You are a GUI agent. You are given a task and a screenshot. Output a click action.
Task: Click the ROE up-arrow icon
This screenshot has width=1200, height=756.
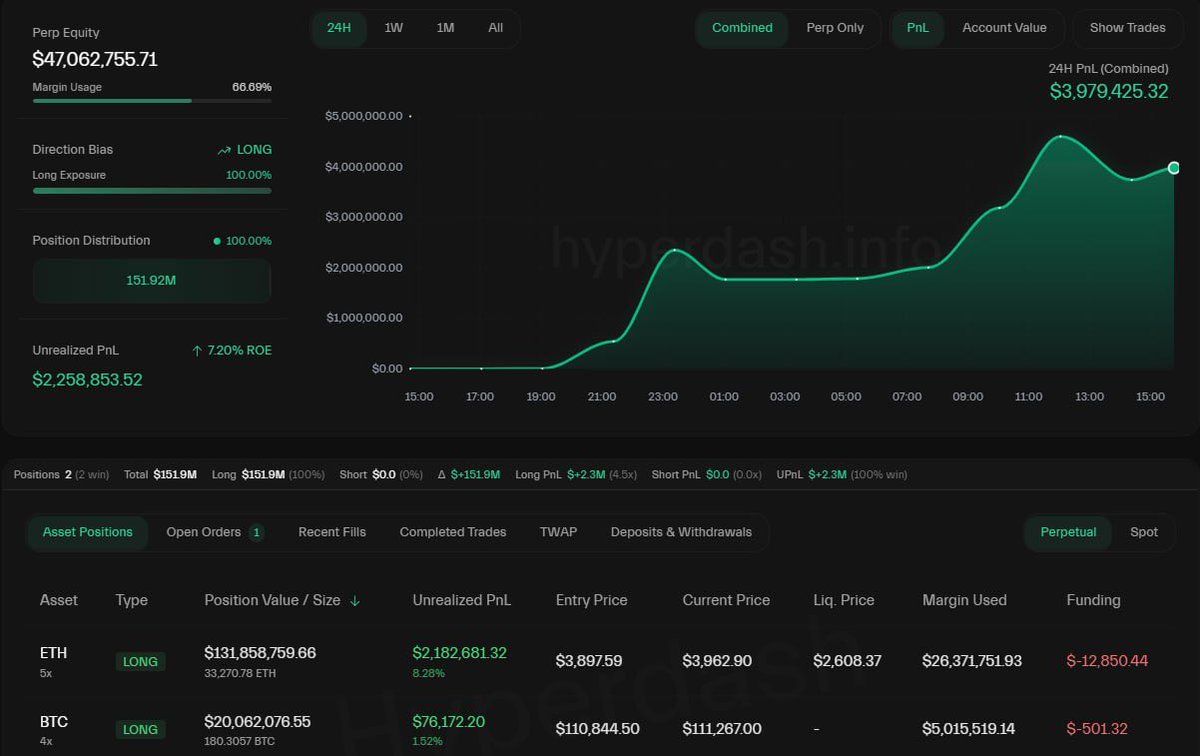click(x=197, y=351)
